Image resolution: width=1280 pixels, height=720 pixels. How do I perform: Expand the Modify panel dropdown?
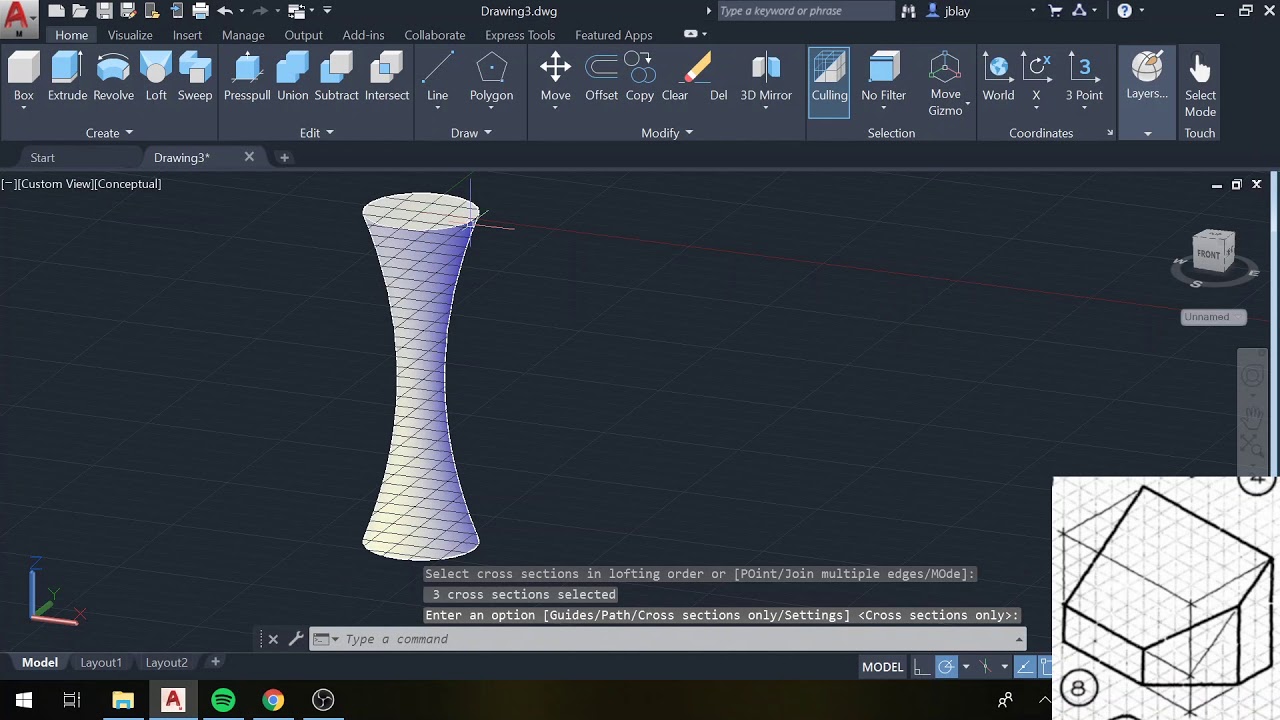click(x=667, y=133)
